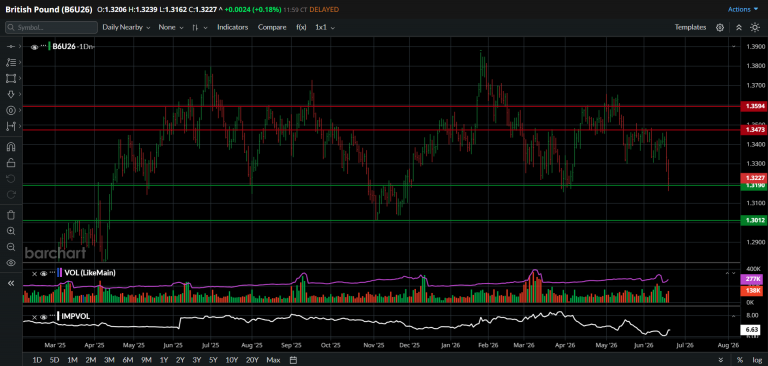The height and width of the screenshot is (366, 768).
Task: Zoom in with the magnifier plus icon
Action: click(11, 231)
